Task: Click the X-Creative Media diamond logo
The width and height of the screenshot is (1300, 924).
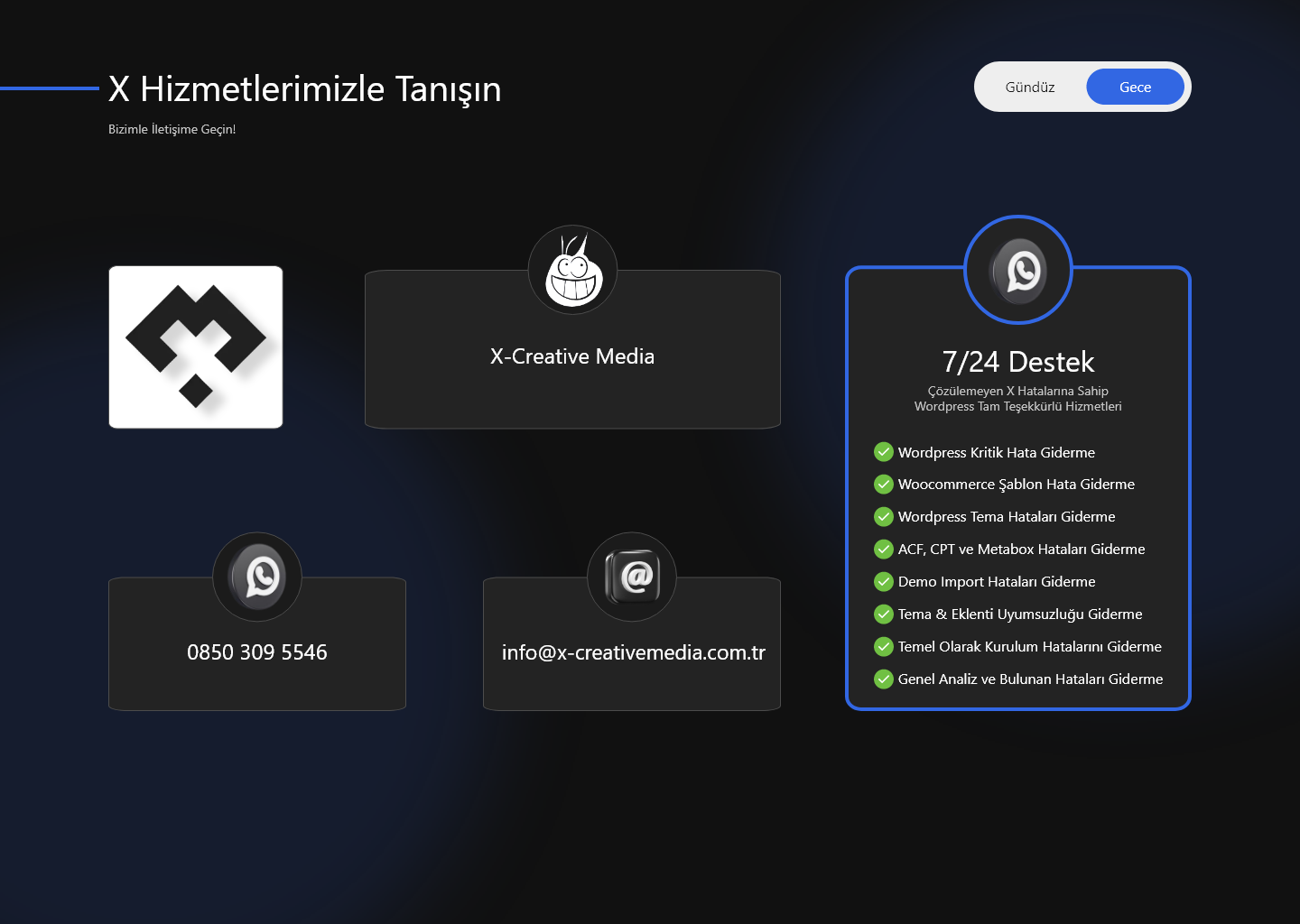Action: (196, 347)
